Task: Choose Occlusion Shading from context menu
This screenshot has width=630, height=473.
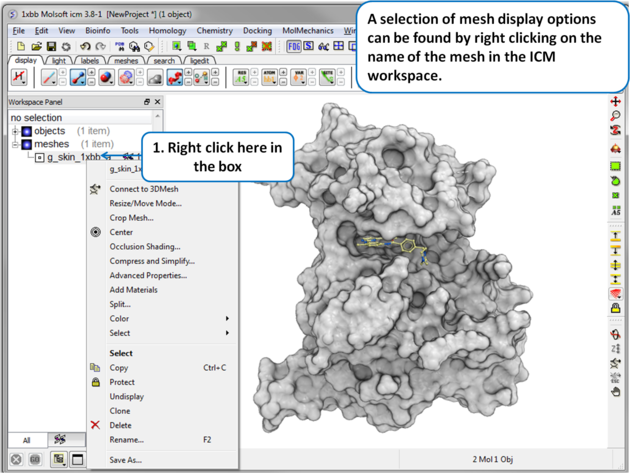Action: [x=145, y=246]
